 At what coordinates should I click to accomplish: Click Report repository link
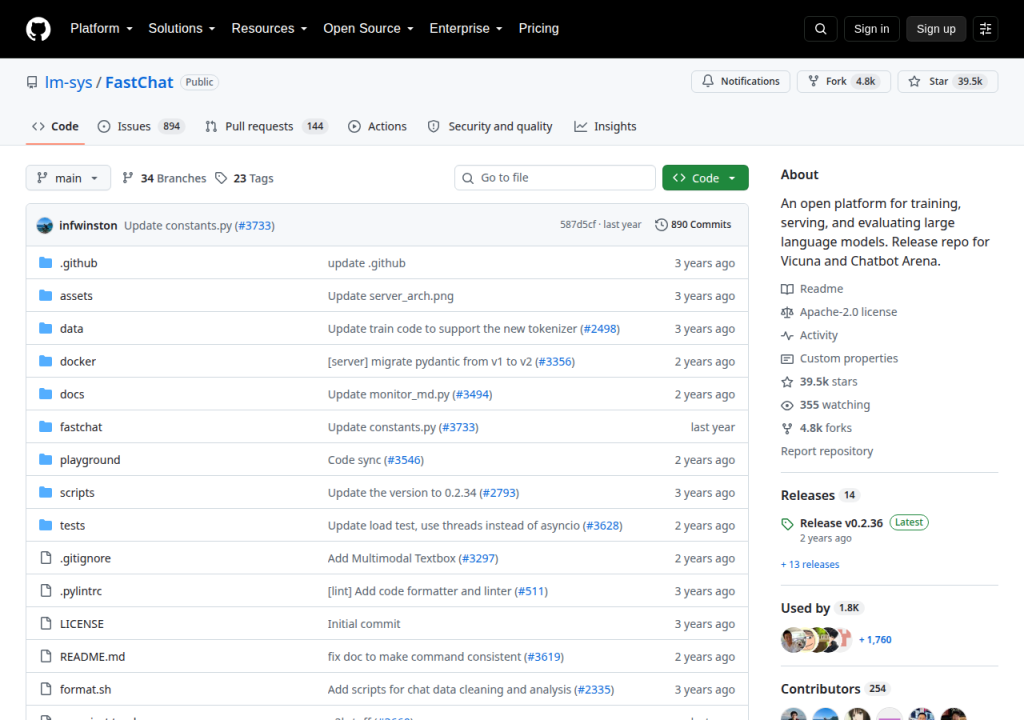pos(827,451)
